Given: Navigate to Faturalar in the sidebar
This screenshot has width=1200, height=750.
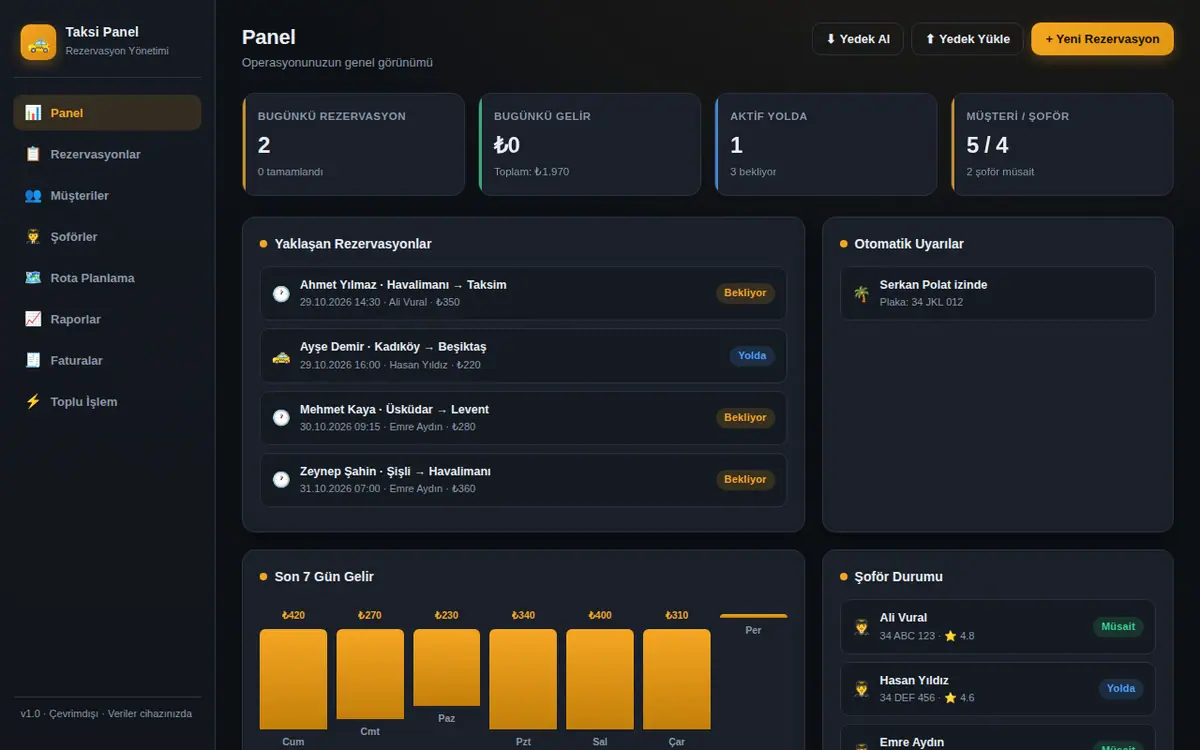Looking at the screenshot, I should [107, 360].
